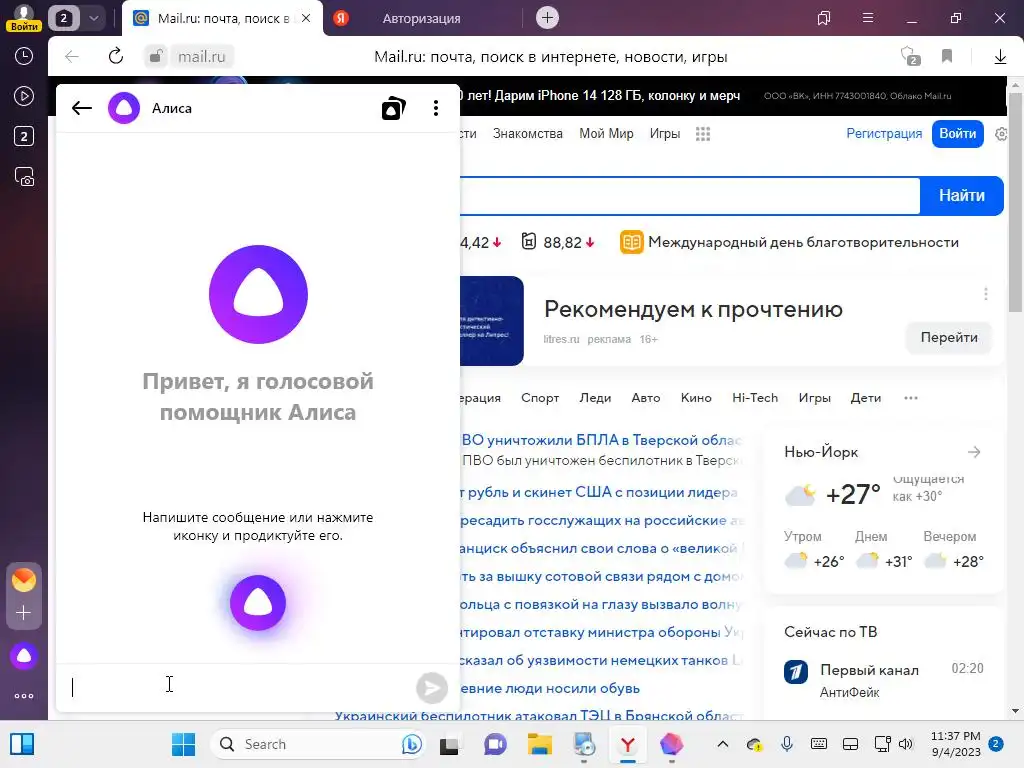Click the Найти search button
This screenshot has width=1024, height=768.
coord(961,195)
